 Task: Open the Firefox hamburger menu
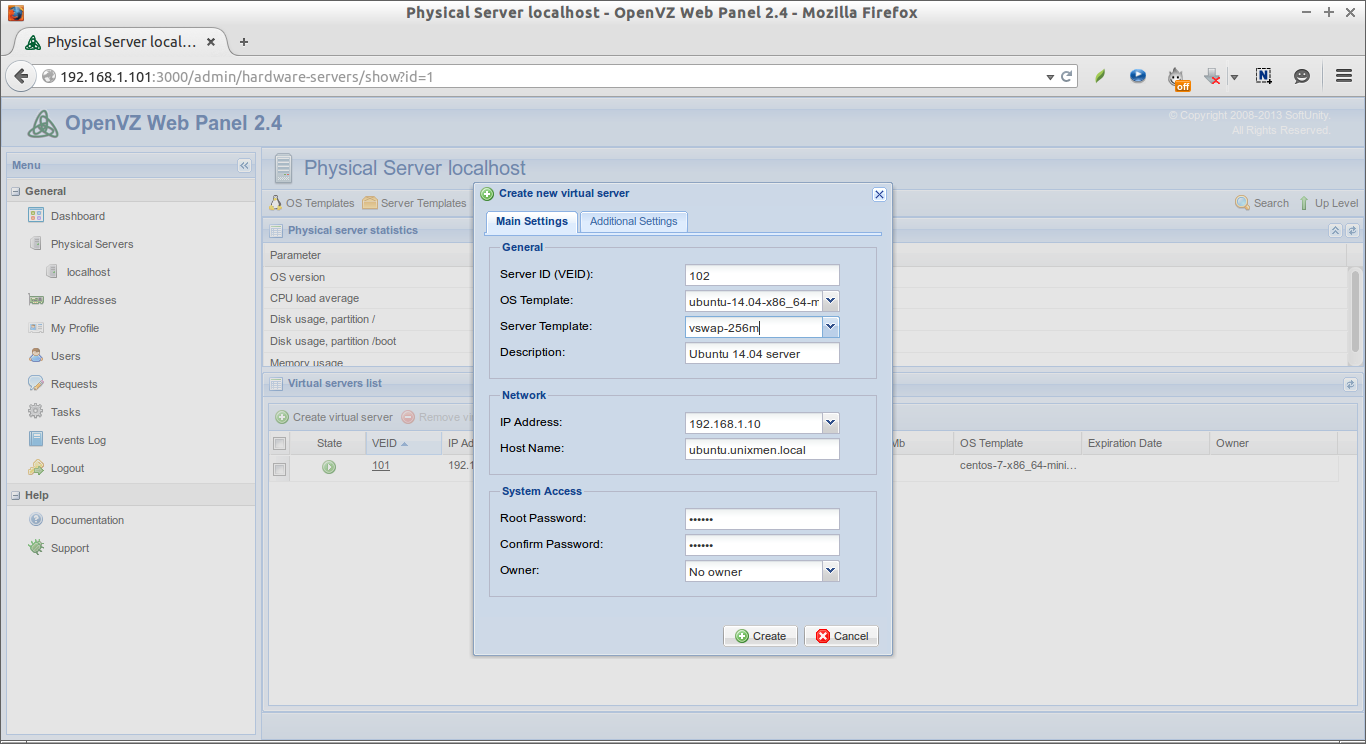point(1344,76)
